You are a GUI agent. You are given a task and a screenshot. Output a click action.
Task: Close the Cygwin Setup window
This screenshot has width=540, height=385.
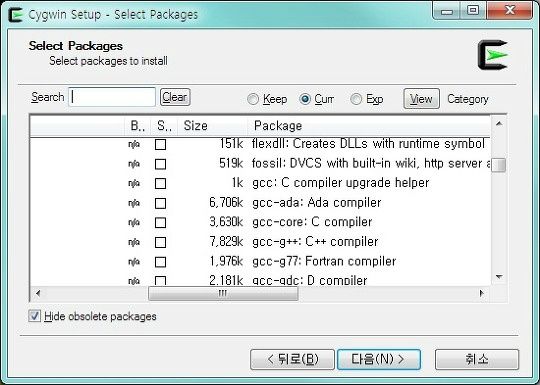[510, 11]
